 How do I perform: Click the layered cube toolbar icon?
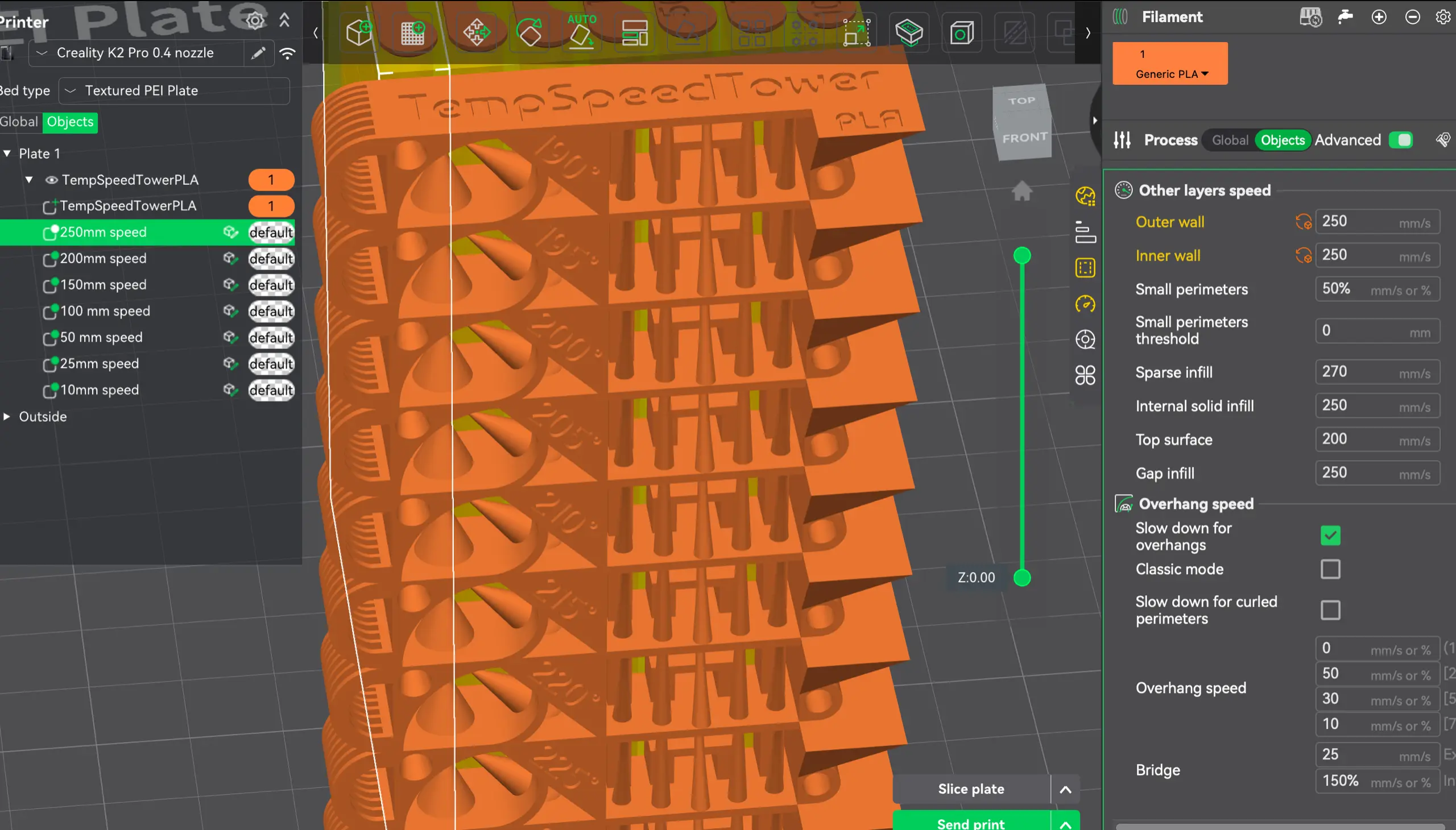[x=909, y=32]
